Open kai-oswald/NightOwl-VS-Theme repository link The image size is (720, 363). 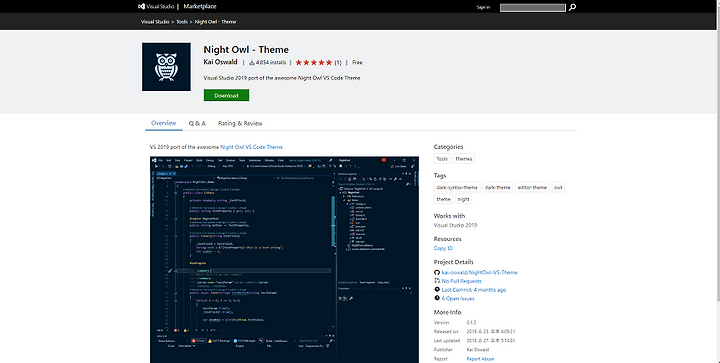click(479, 272)
